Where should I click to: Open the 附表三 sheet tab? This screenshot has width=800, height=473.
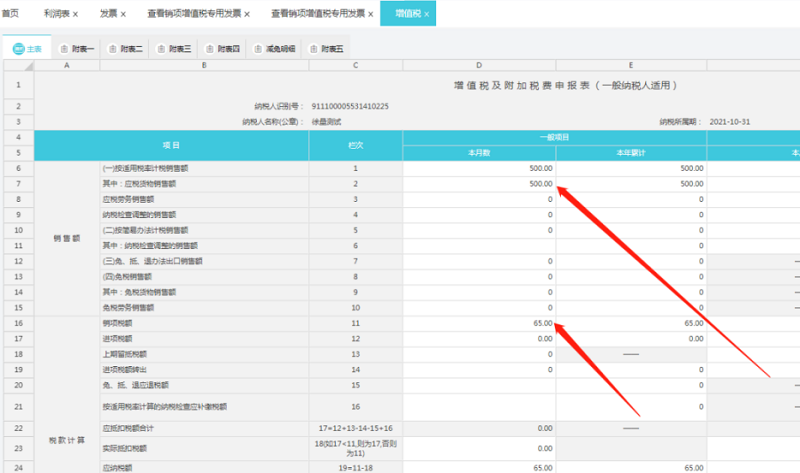click(173, 49)
